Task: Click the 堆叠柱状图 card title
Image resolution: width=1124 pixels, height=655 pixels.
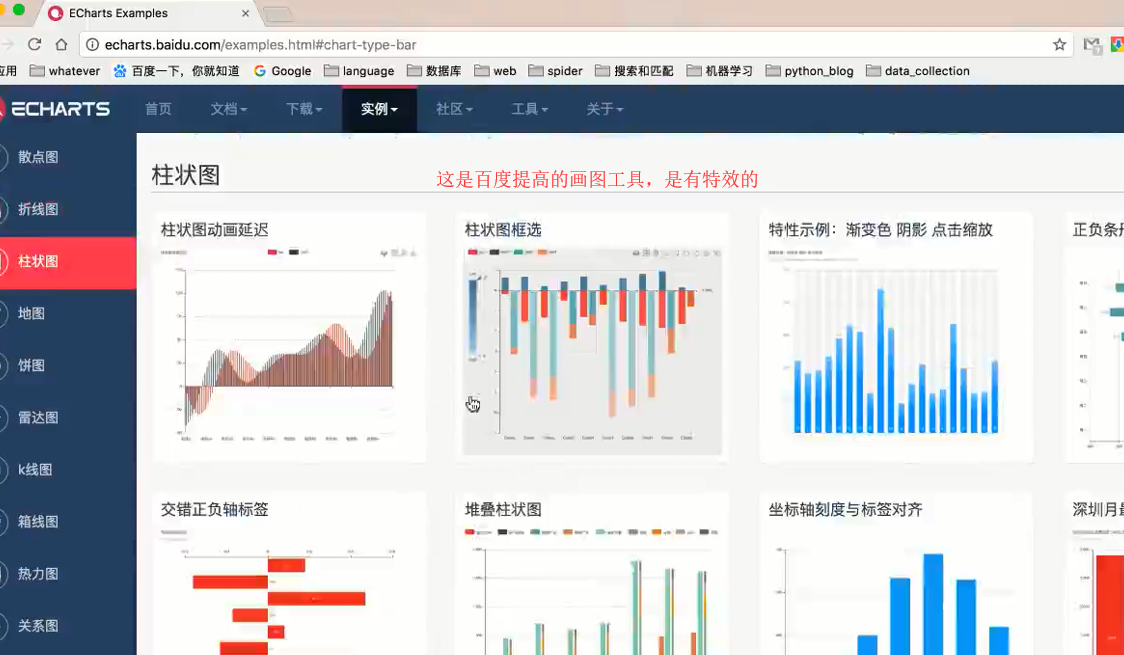Action: coord(503,510)
